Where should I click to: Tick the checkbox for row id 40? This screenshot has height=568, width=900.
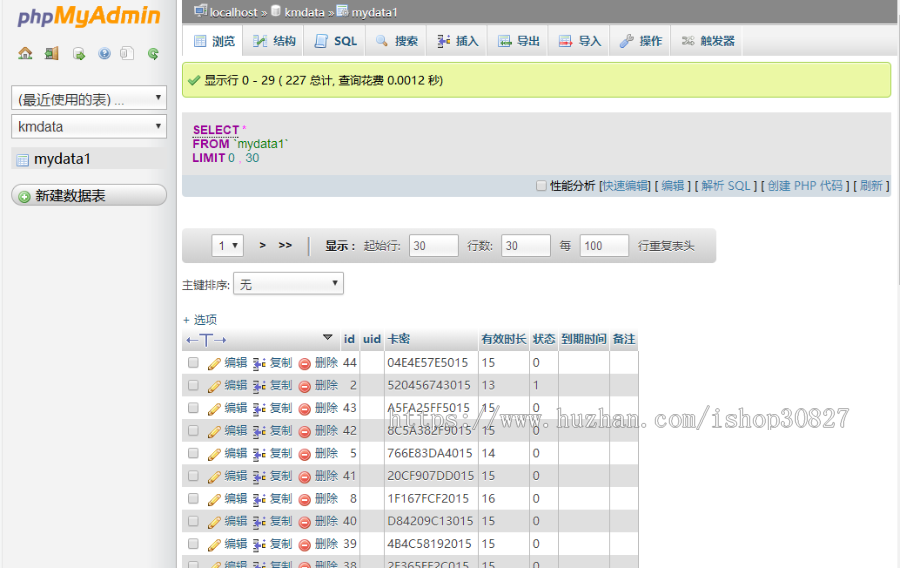[x=193, y=521]
